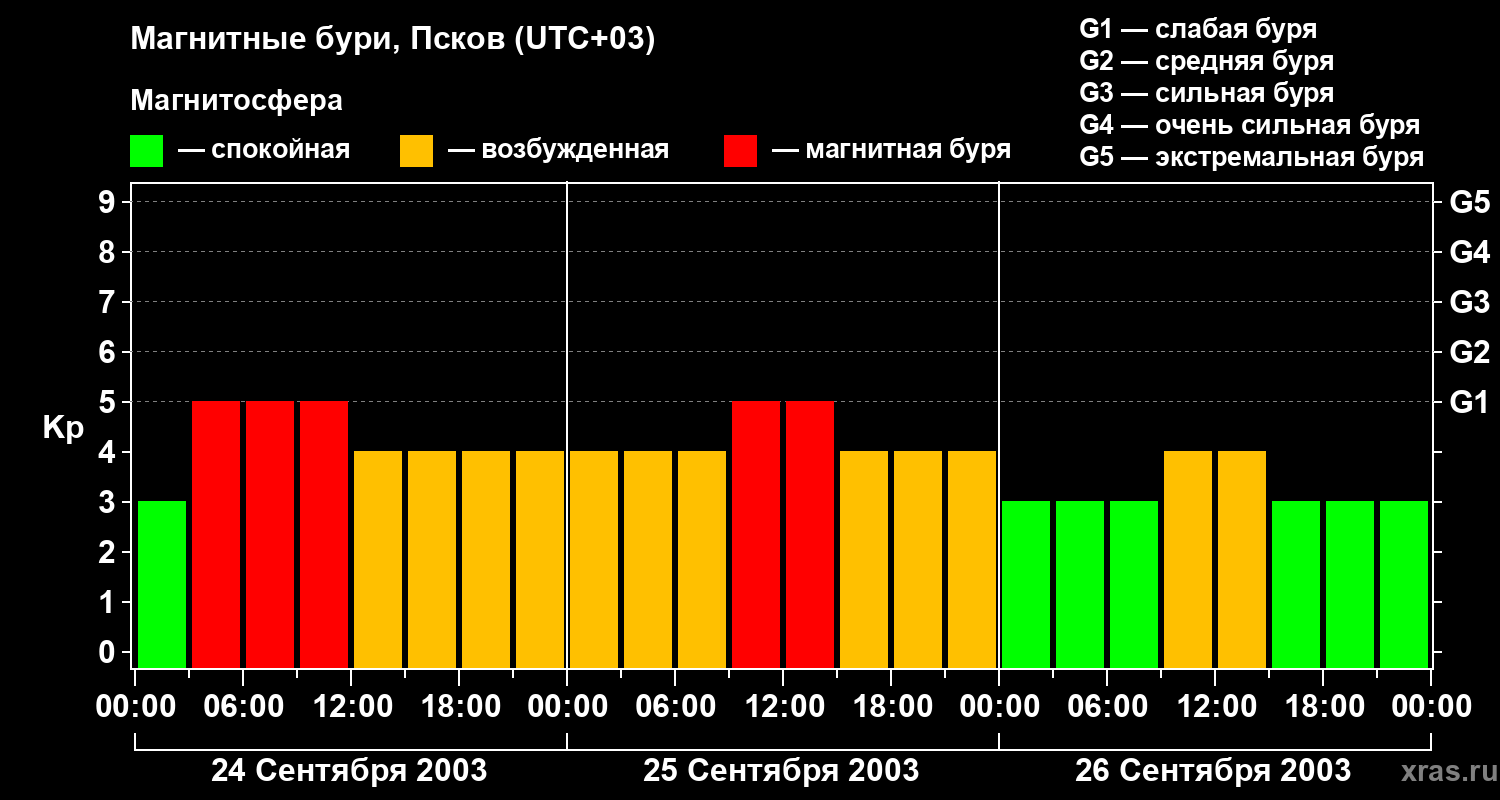Click the orange 15:00–18:00 bar on 25 Сентября

pos(864,560)
